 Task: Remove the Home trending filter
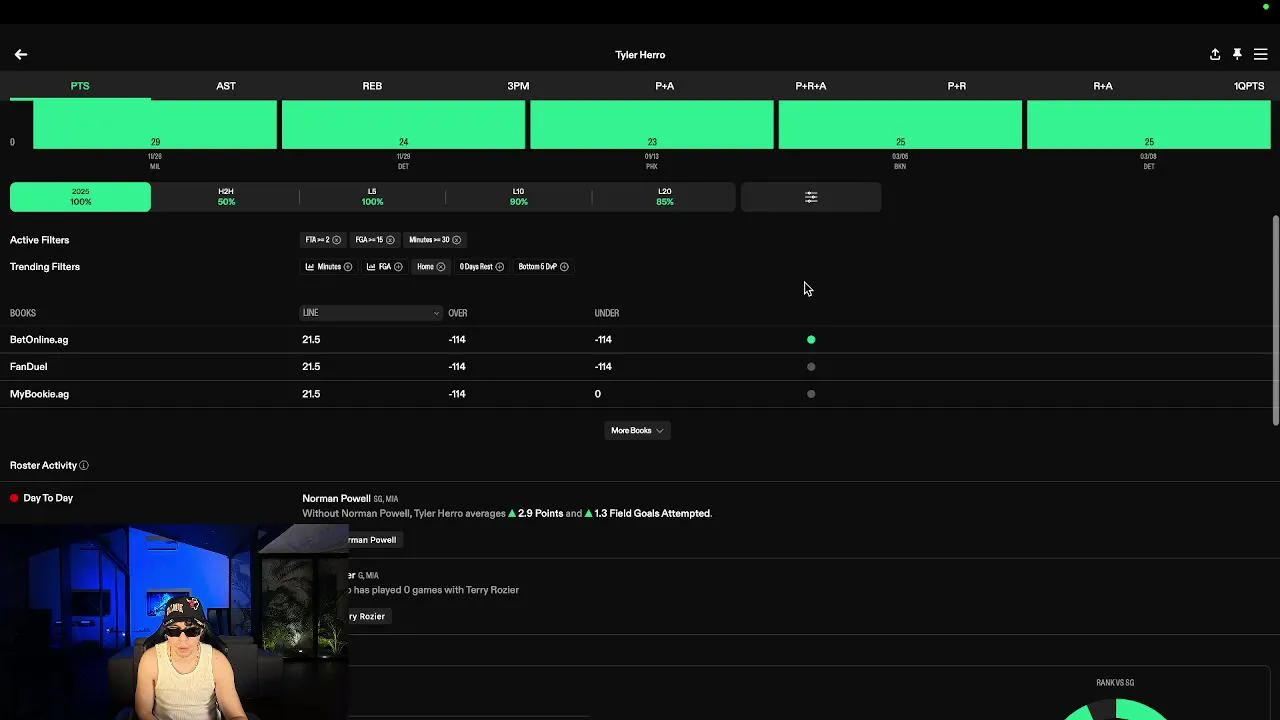pos(441,267)
